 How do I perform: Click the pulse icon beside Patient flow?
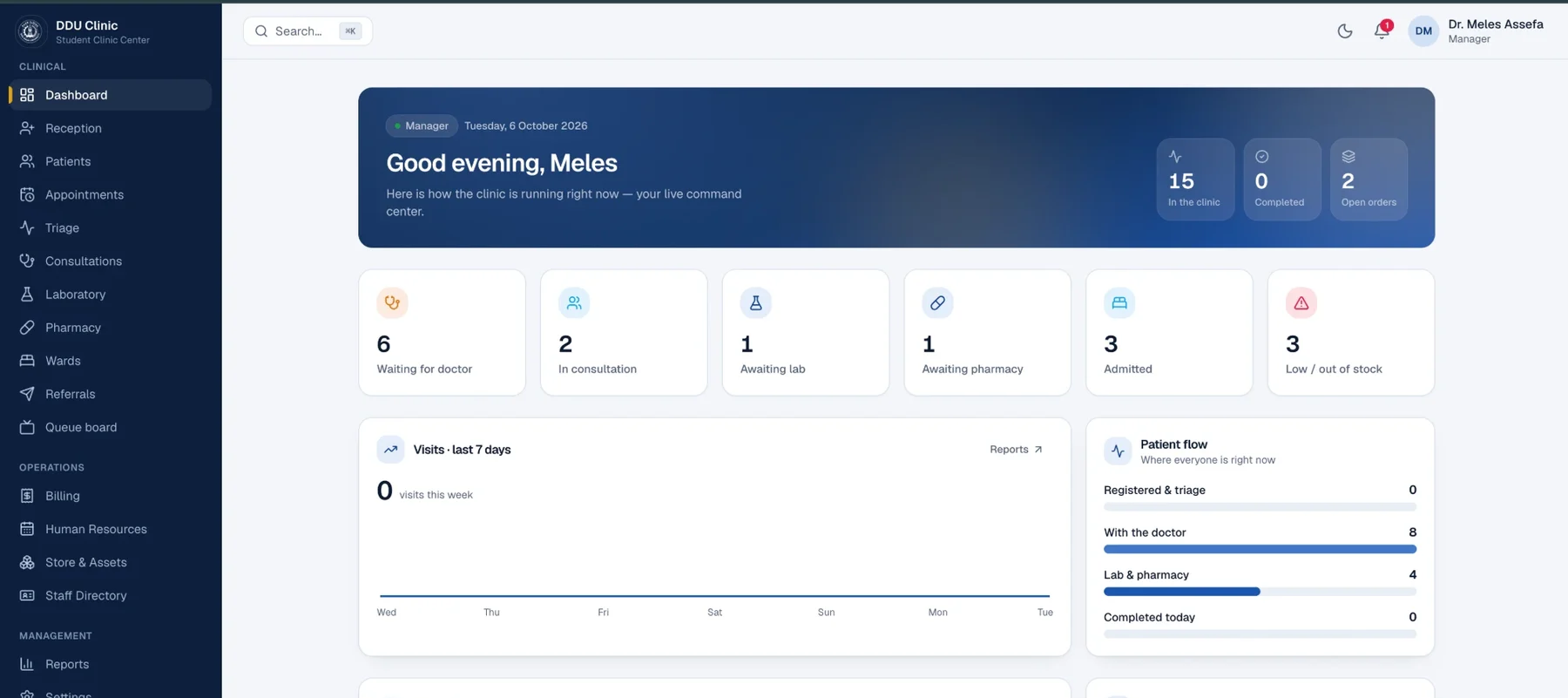pos(1118,451)
